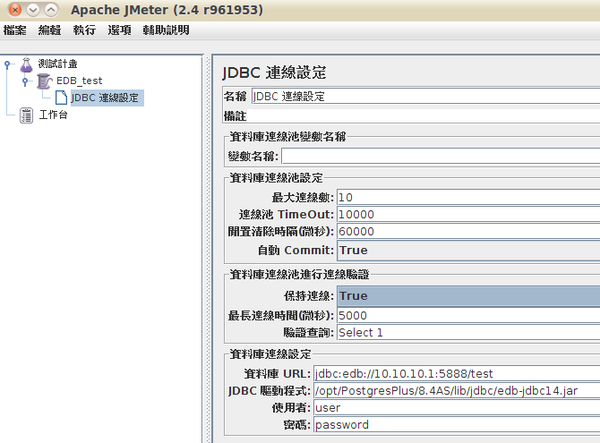Open the 選項 menu
This screenshot has height=443, width=600.
click(x=119, y=30)
